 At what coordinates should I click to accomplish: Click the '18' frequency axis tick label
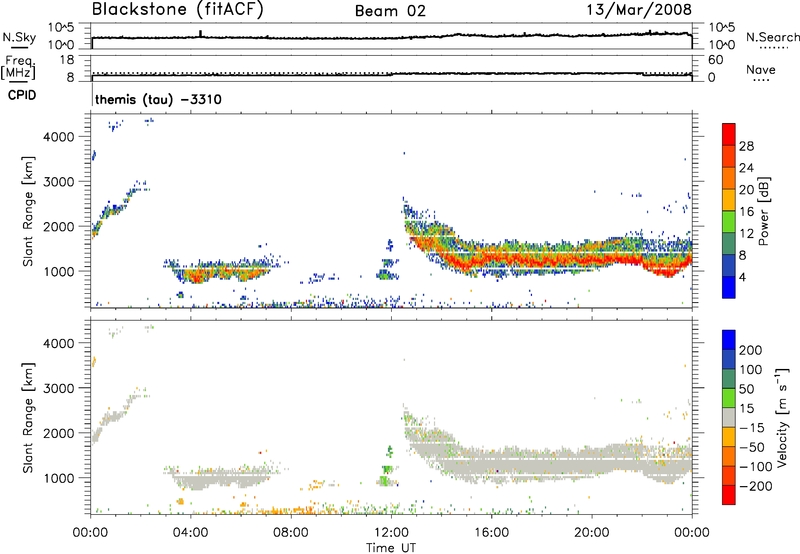pos(67,60)
